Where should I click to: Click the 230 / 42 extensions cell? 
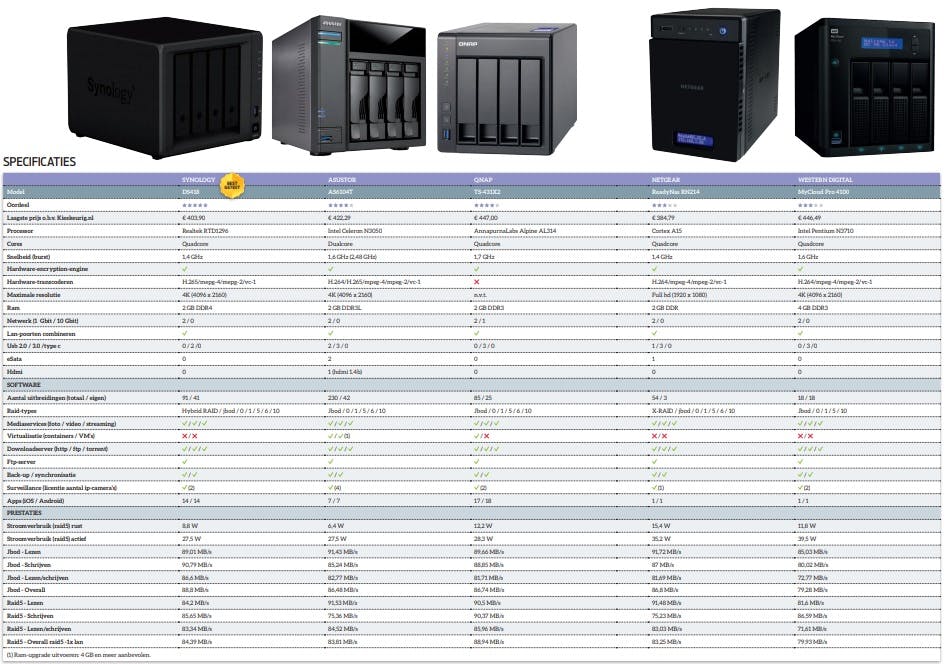pyautogui.click(x=339, y=398)
